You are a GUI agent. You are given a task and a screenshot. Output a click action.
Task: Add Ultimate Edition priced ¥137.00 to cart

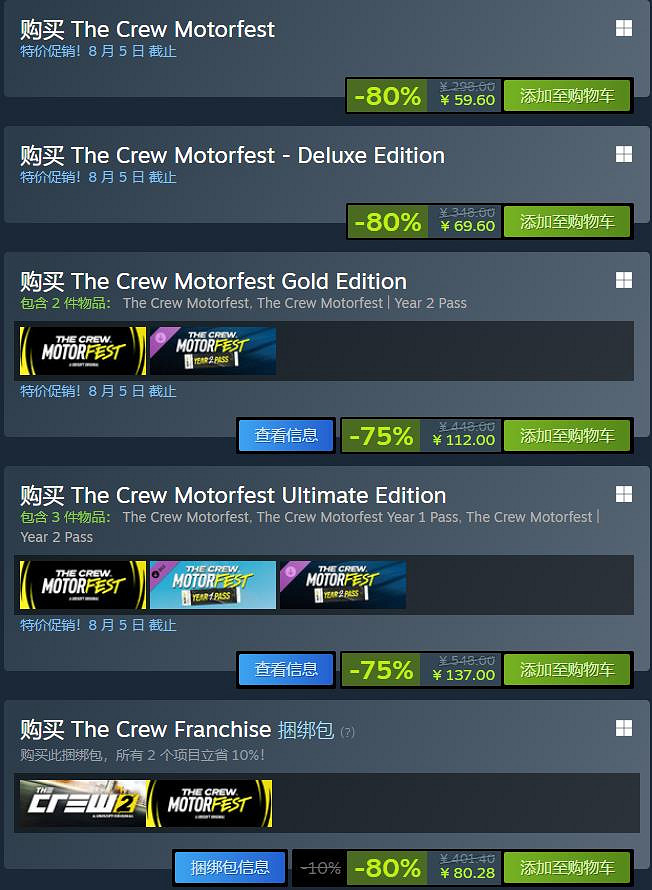567,670
